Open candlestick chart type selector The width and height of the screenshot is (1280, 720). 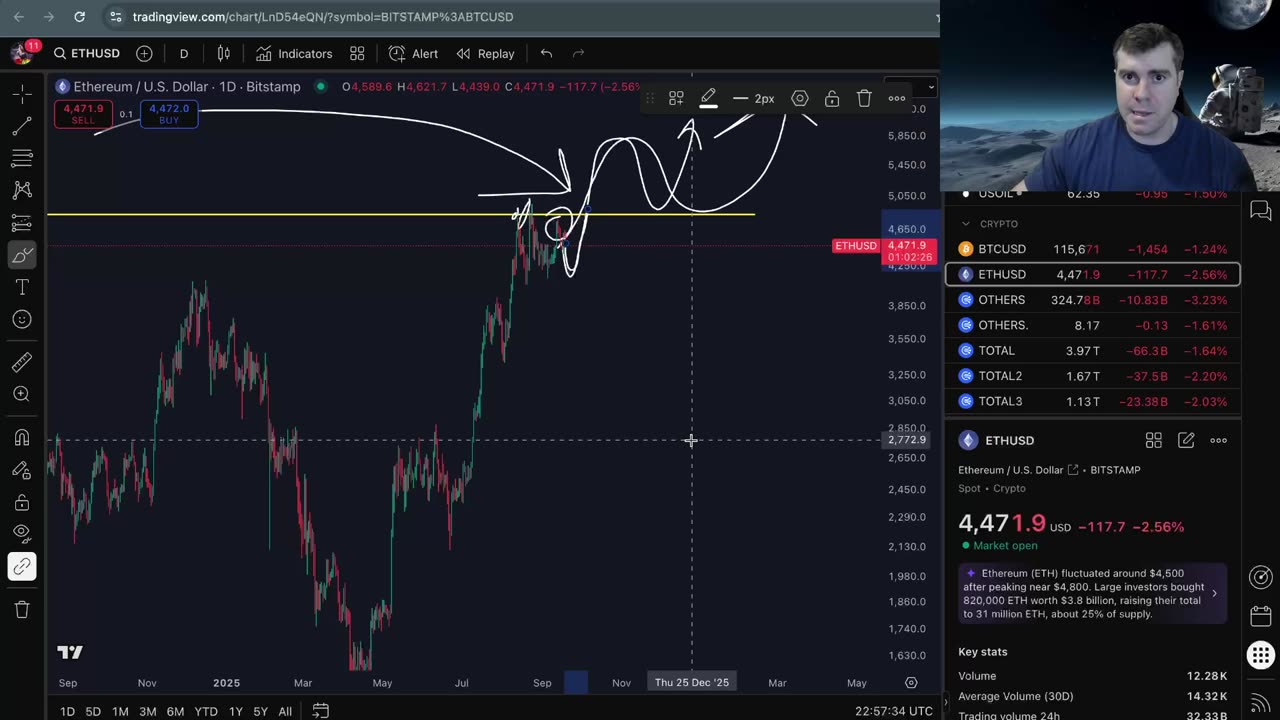click(x=224, y=54)
